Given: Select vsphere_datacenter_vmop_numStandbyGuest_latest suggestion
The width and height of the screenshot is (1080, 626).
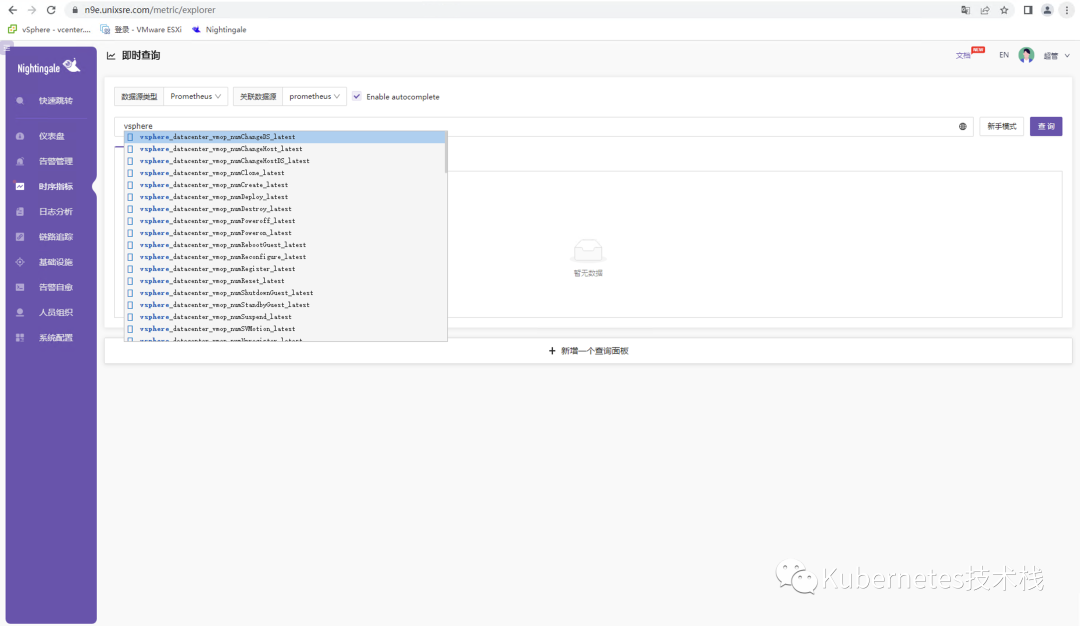Looking at the screenshot, I should coord(284,305).
